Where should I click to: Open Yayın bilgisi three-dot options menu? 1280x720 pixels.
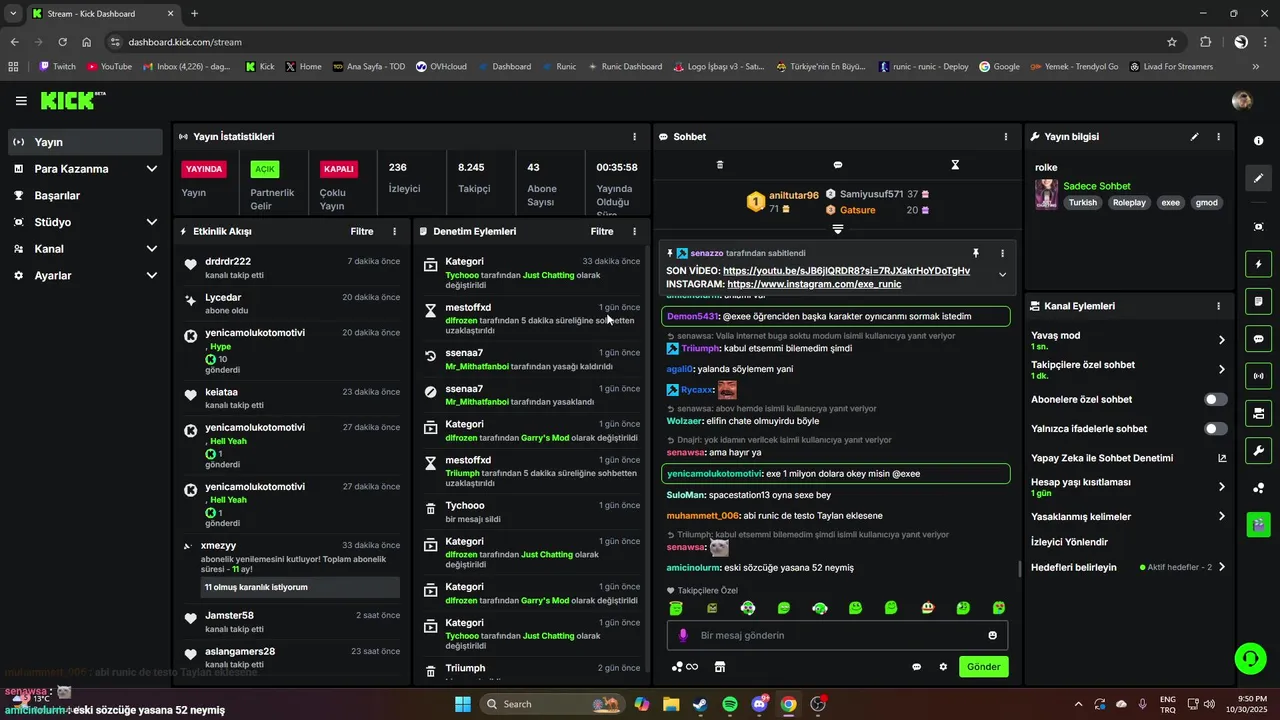click(1218, 137)
